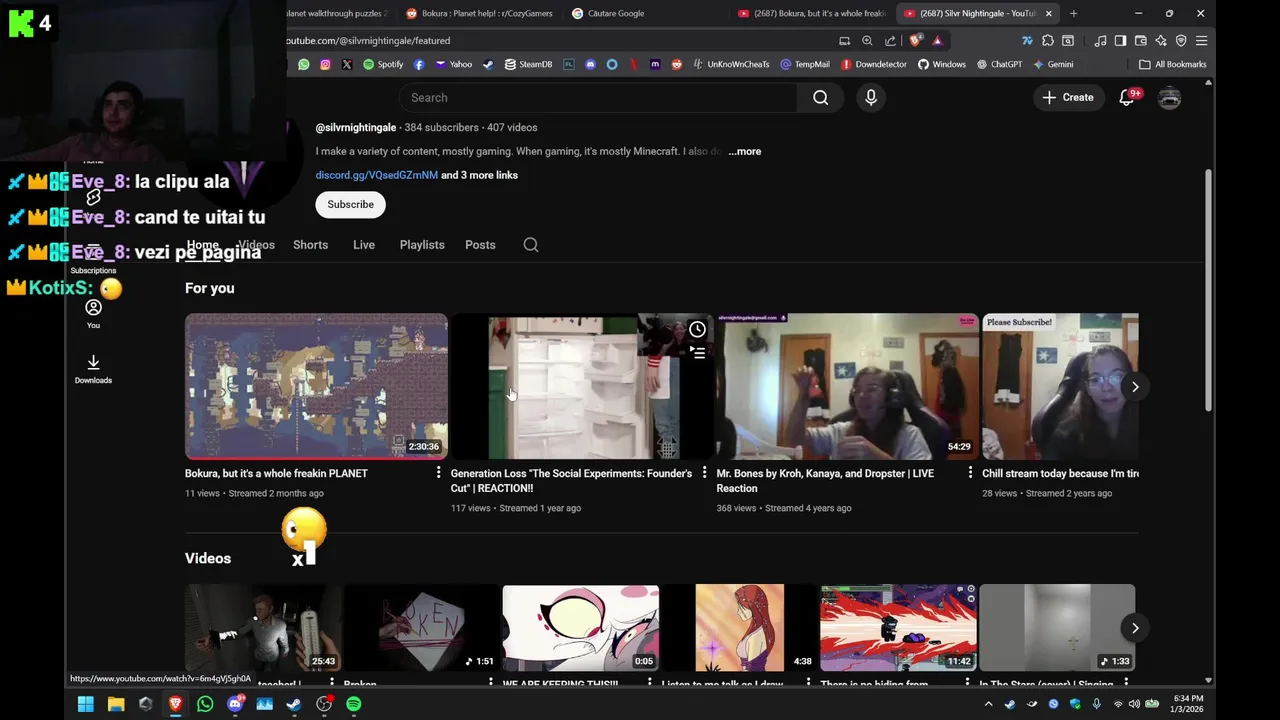Open SteamDB bookmark
Viewport: 1280px width, 720px height.
click(x=528, y=64)
